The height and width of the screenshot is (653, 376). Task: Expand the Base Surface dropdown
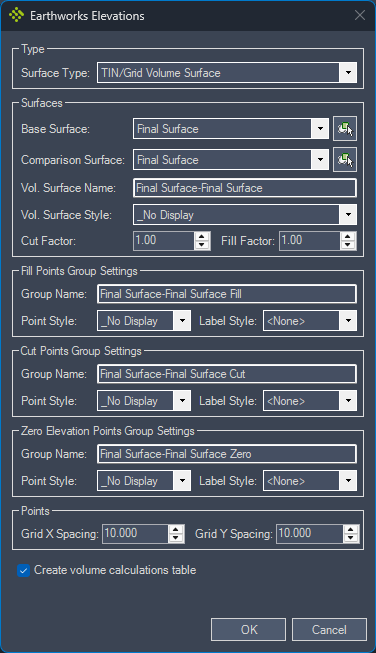320,129
